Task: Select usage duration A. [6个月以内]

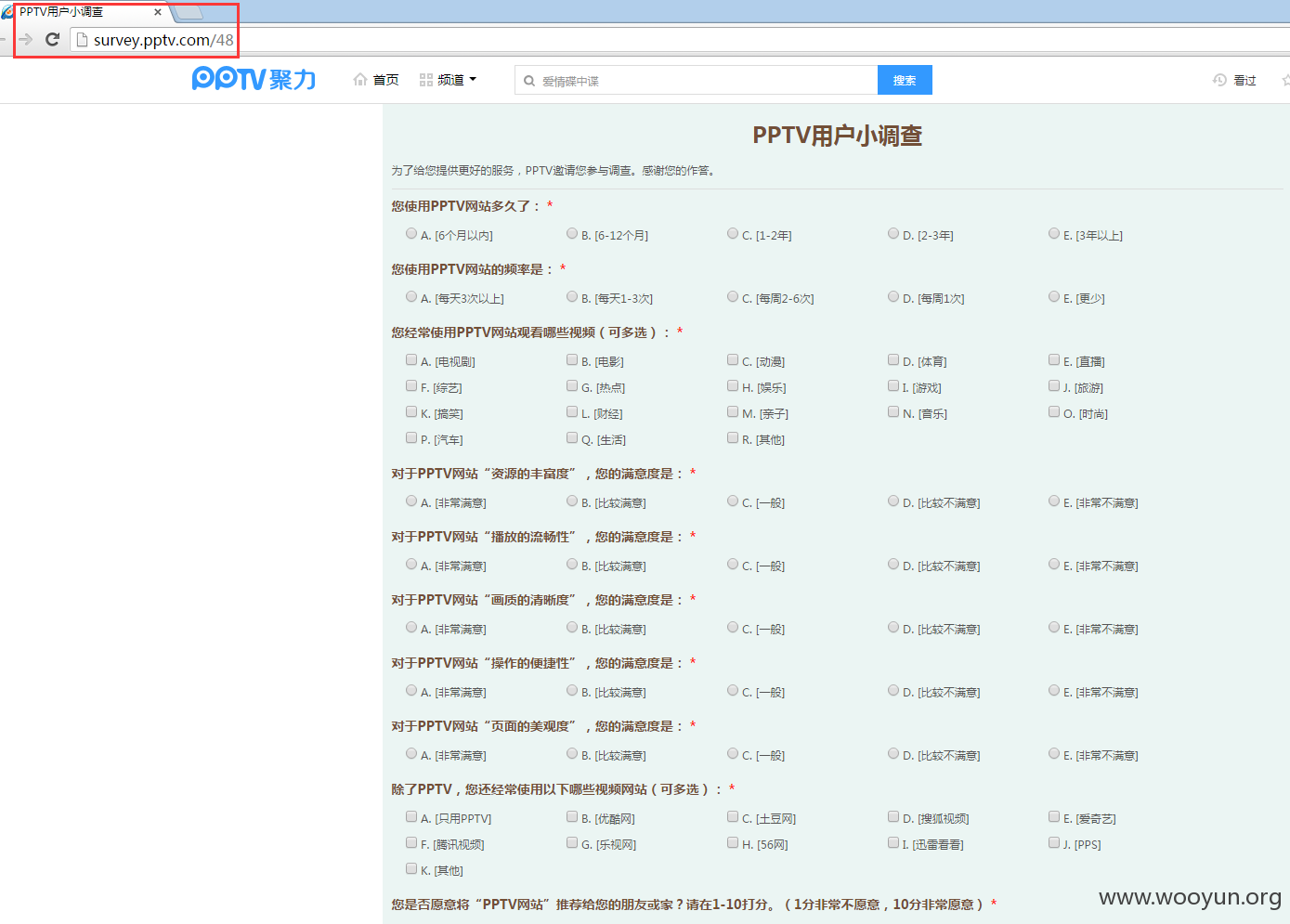Action: click(411, 234)
